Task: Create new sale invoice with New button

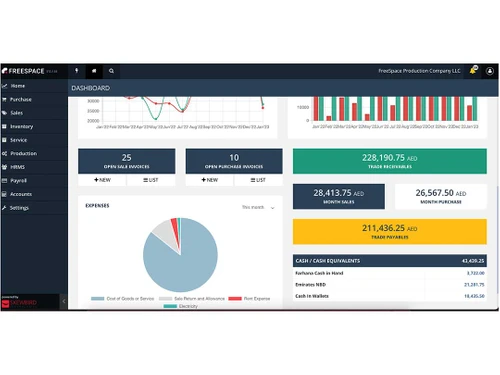Action: [x=102, y=180]
